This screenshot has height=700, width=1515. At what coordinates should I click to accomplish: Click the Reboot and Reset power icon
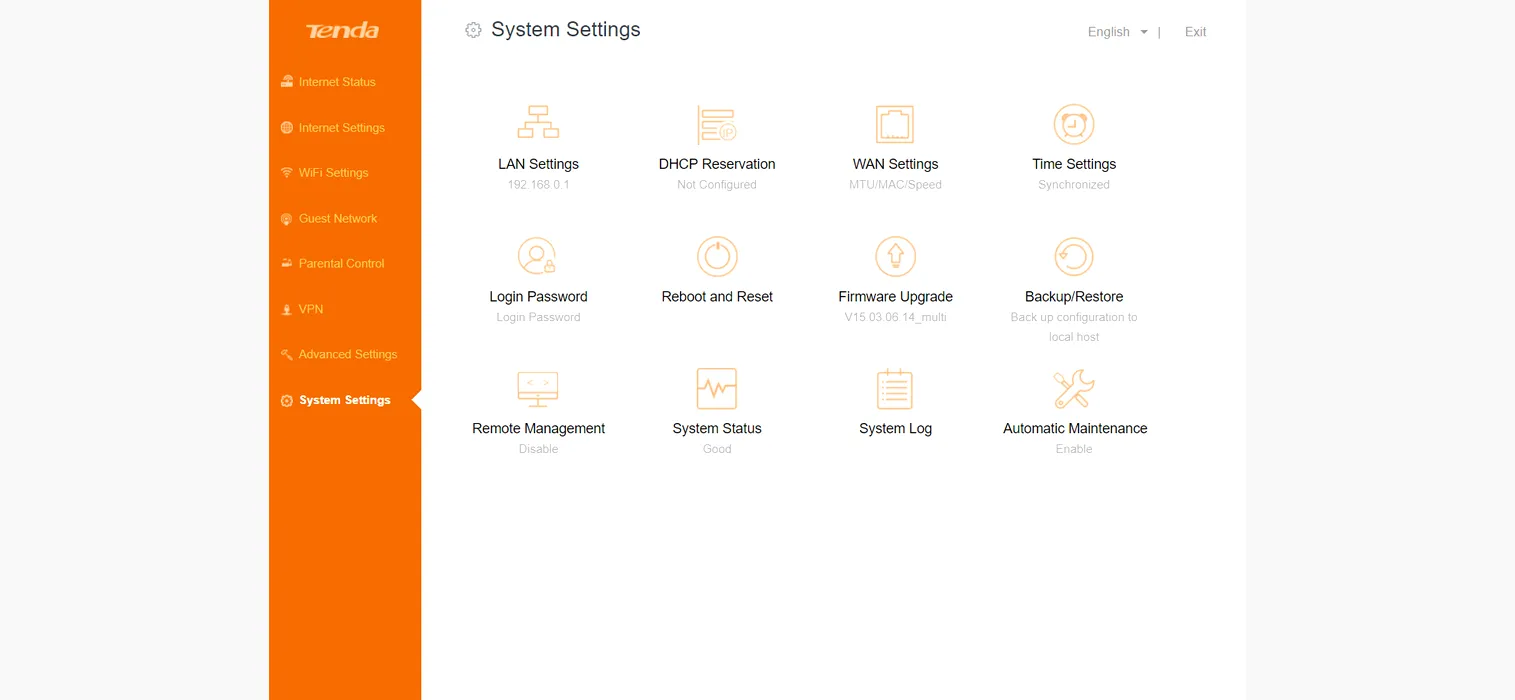[x=717, y=257]
